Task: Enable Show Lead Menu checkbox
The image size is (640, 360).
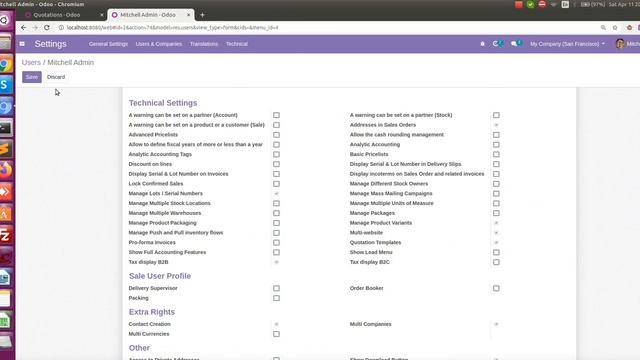Action: click(x=496, y=252)
